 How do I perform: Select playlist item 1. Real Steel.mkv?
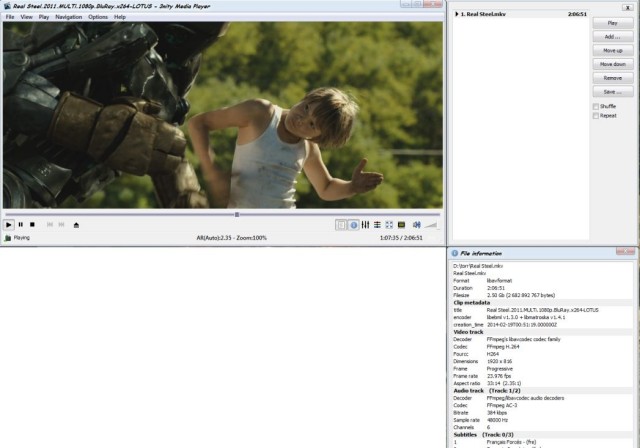[521, 14]
